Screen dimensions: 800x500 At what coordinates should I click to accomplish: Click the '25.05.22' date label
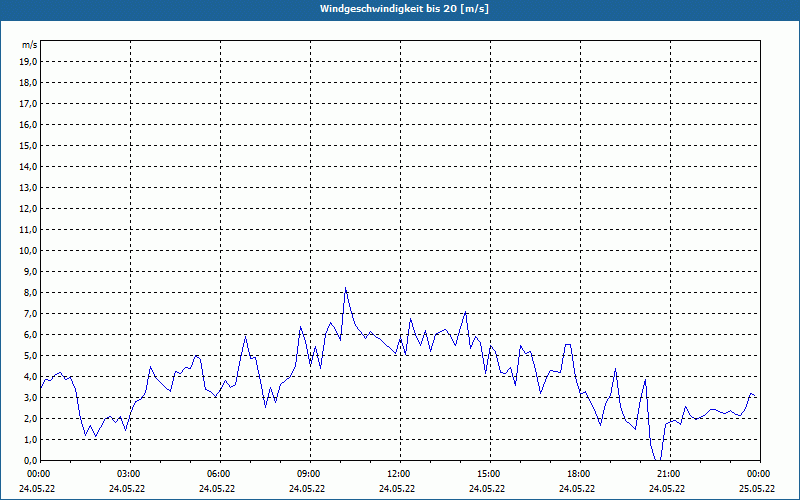click(757, 489)
